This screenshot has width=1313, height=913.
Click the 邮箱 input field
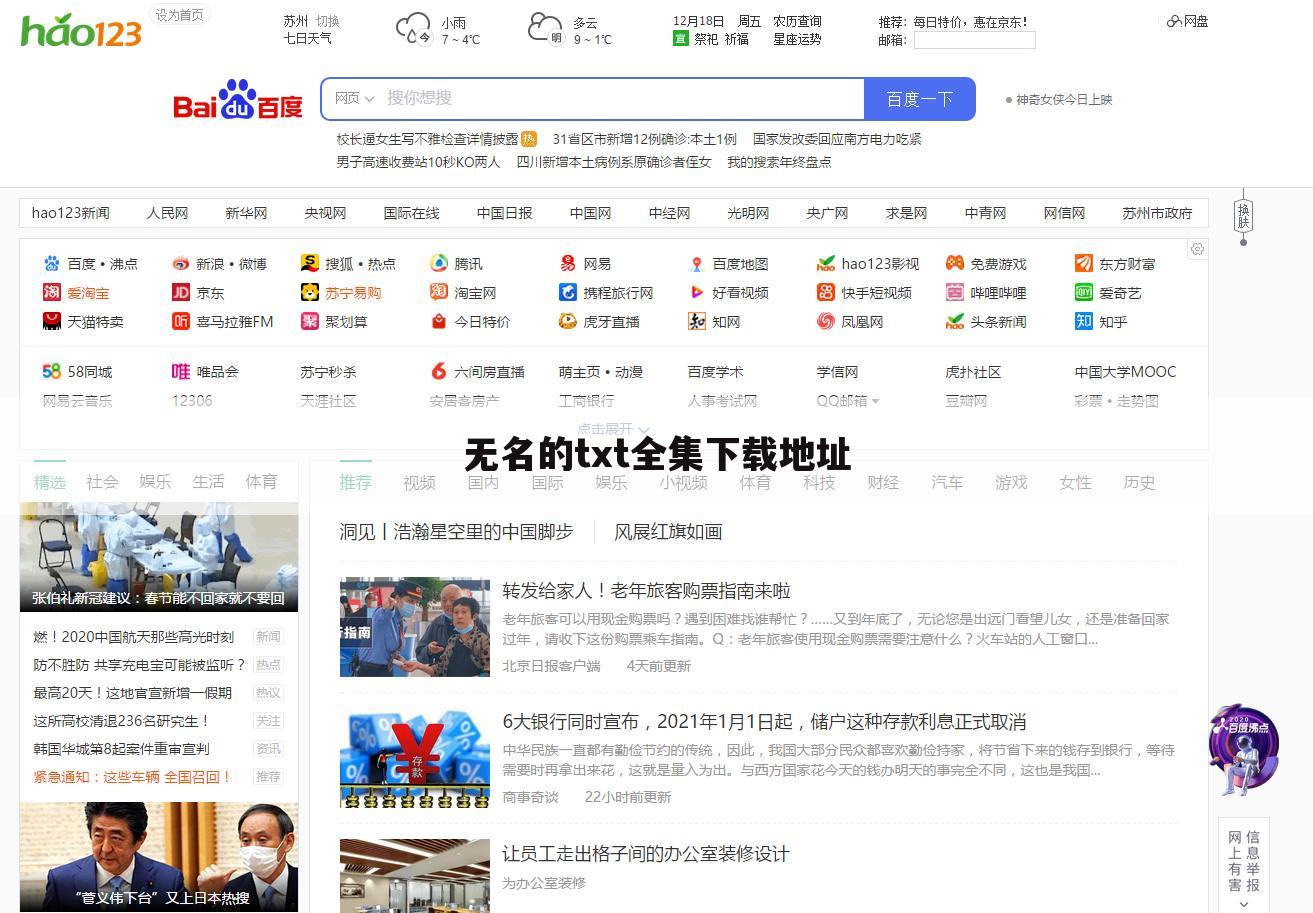coord(975,40)
